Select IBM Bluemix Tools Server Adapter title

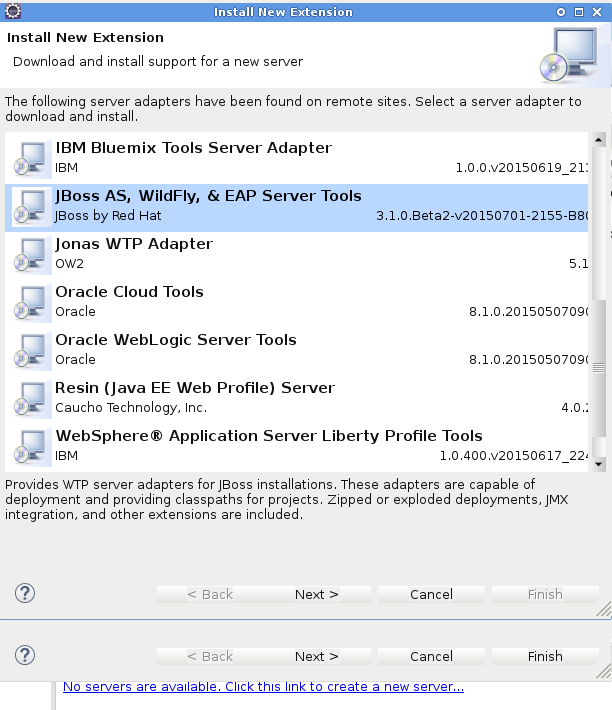pos(194,148)
